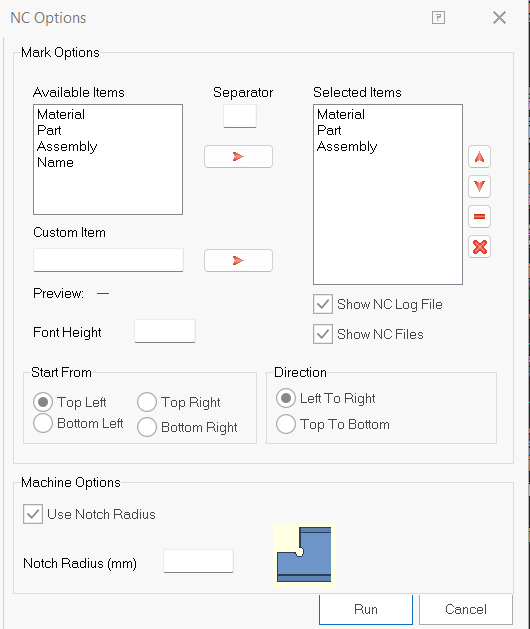The height and width of the screenshot is (629, 530).
Task: Clear all selected items with red X
Action: [479, 247]
